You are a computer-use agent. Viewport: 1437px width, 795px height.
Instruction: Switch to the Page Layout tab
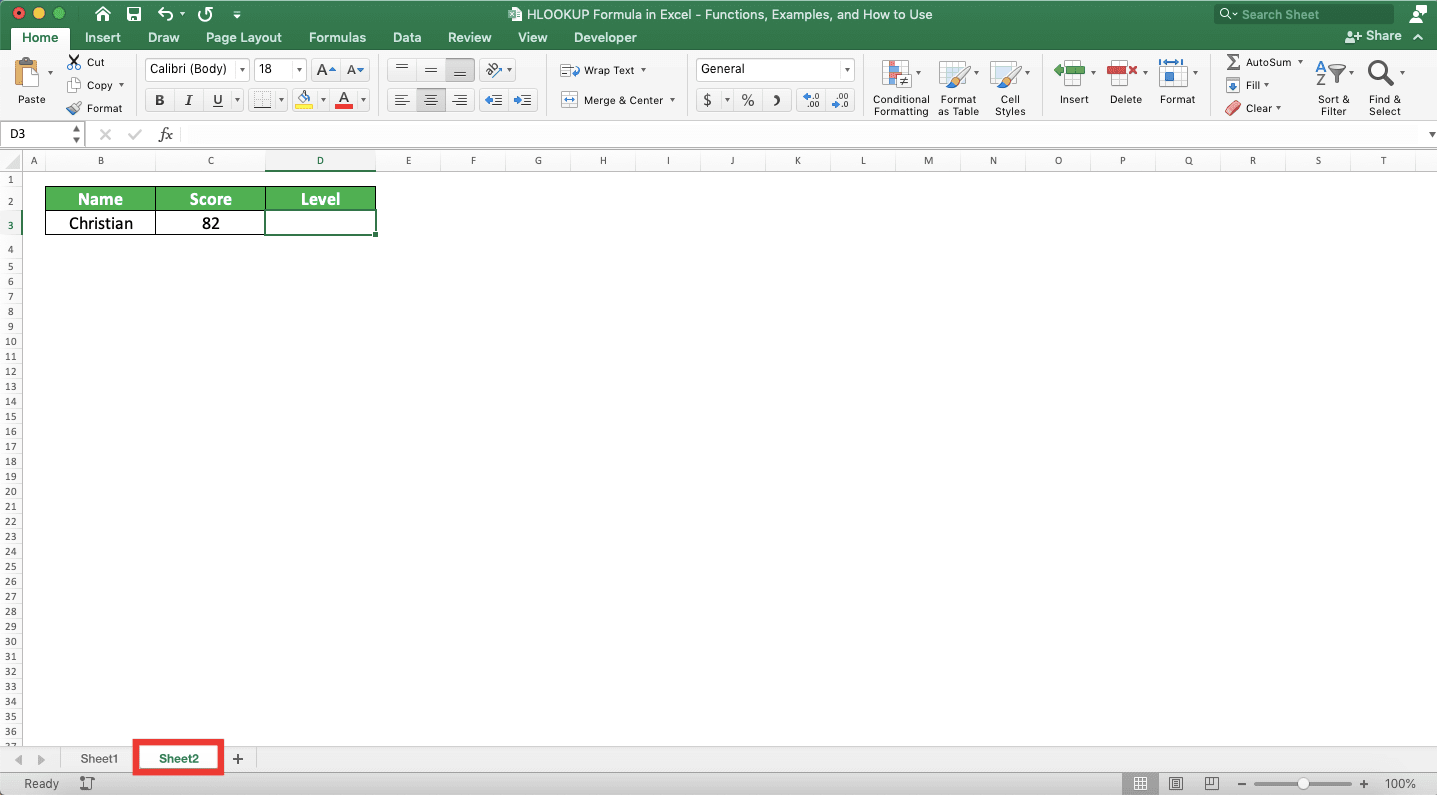pos(244,38)
